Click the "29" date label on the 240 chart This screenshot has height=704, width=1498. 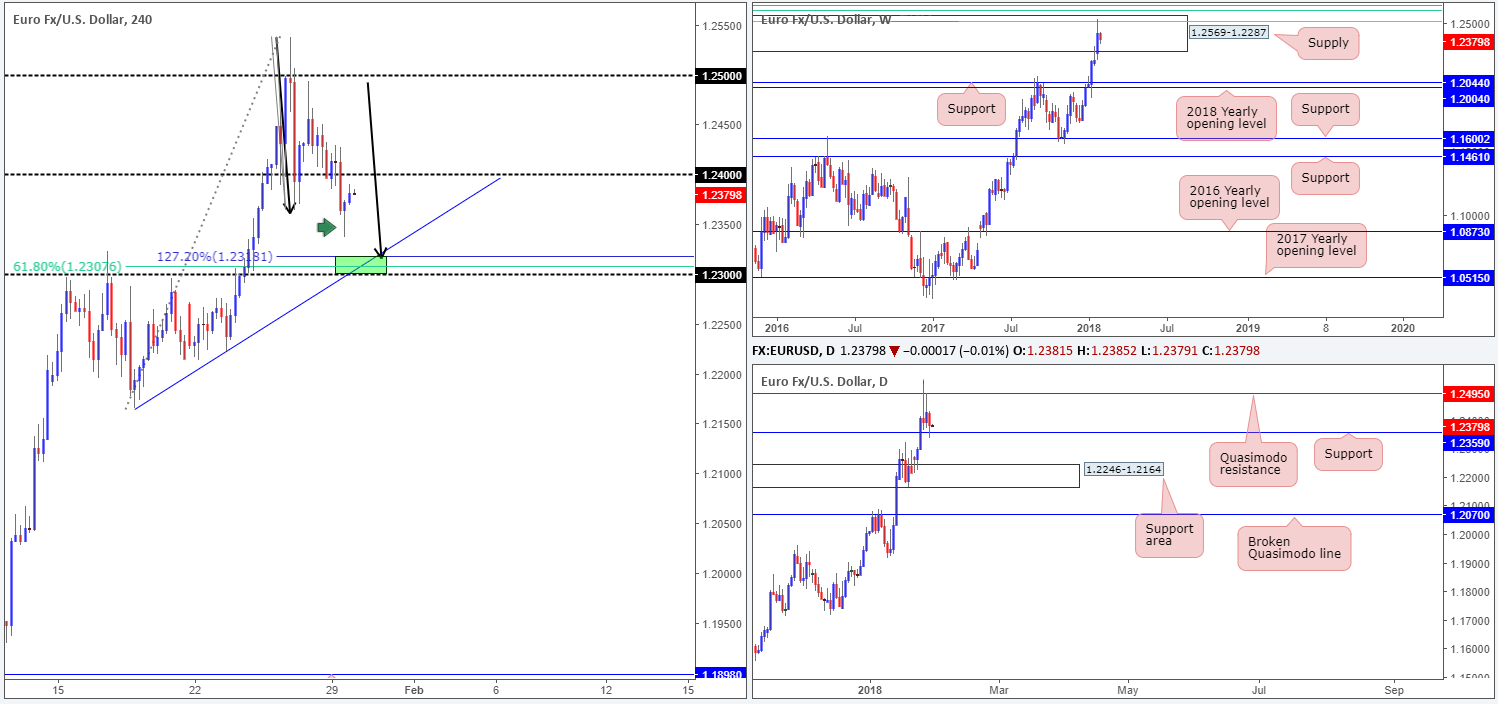pos(332,691)
